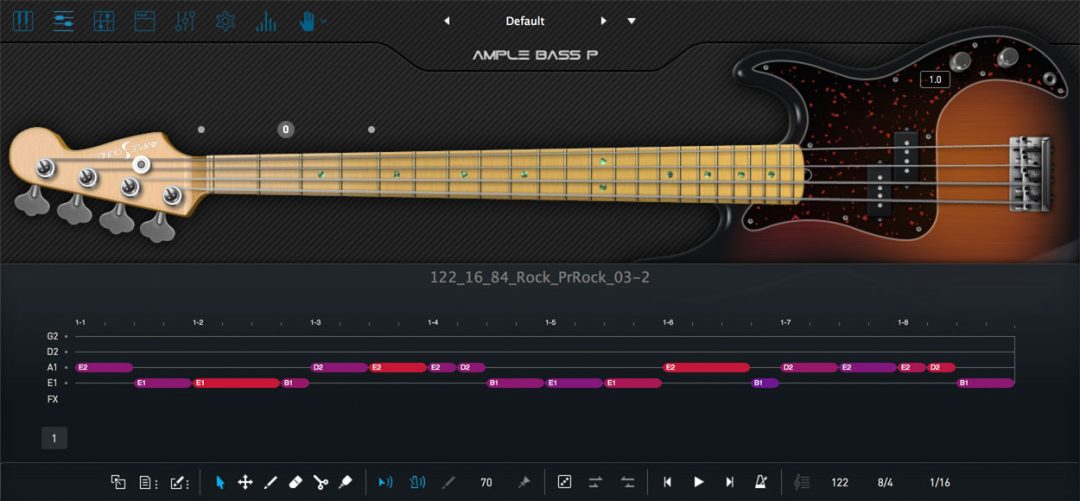The width and height of the screenshot is (1080, 501).
Task: Go to the next preset arrow
Action: point(603,21)
